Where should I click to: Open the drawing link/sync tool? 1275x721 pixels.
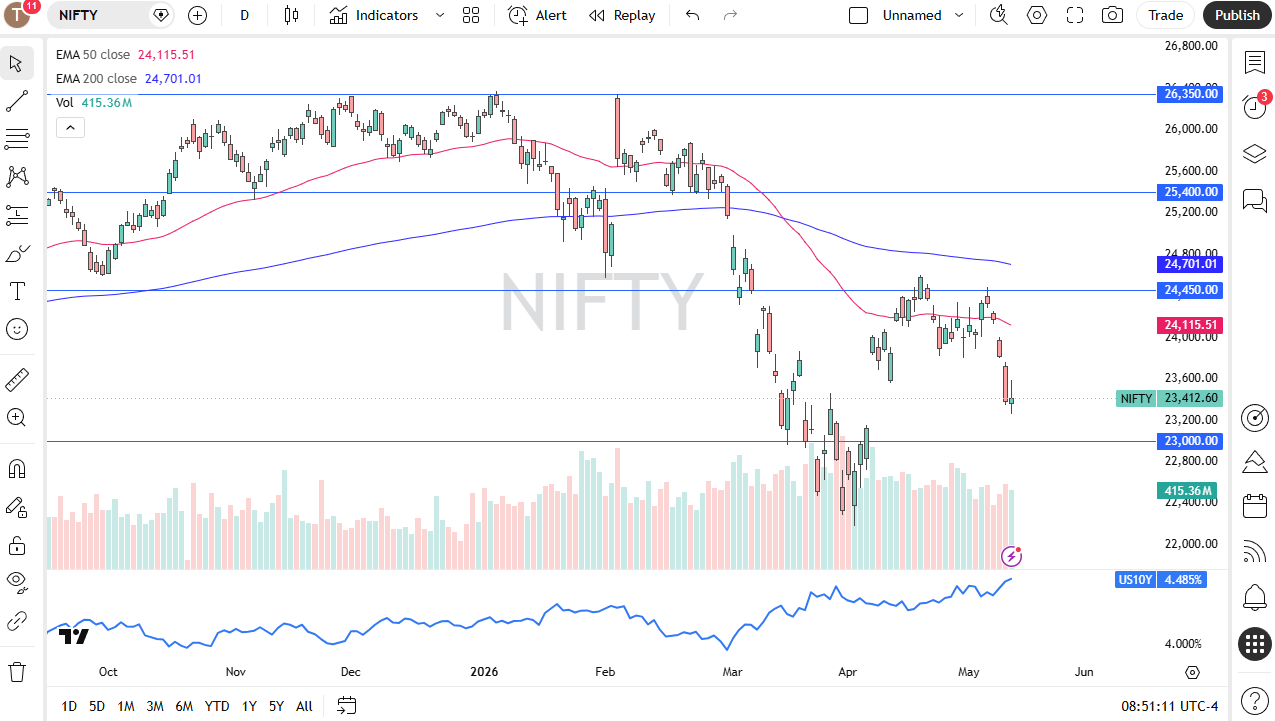pyautogui.click(x=17, y=621)
